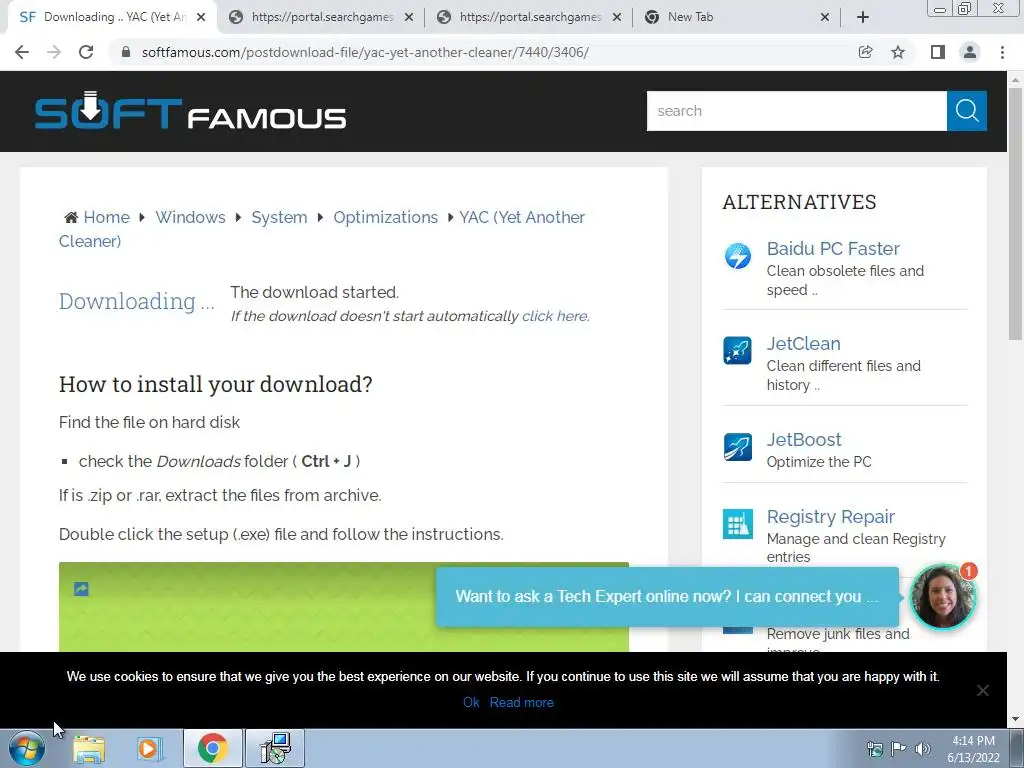This screenshot has width=1024, height=768.
Task: Click the System breadcrumb link
Action: (x=279, y=217)
